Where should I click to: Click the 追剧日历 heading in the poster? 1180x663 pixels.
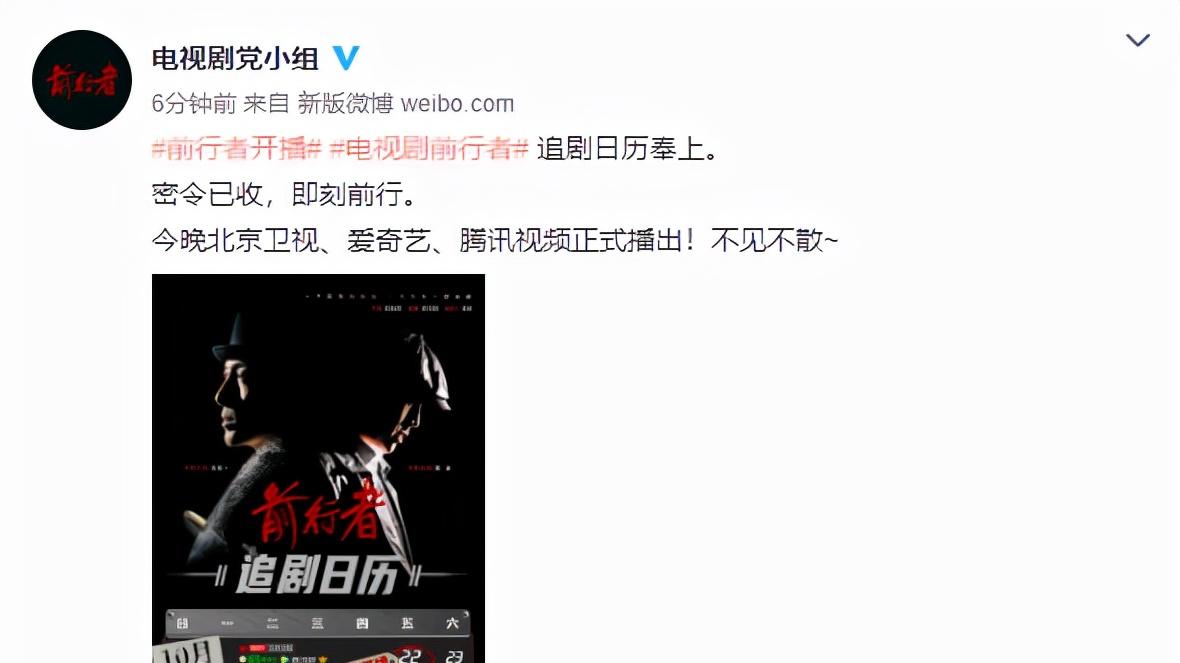pos(317,576)
